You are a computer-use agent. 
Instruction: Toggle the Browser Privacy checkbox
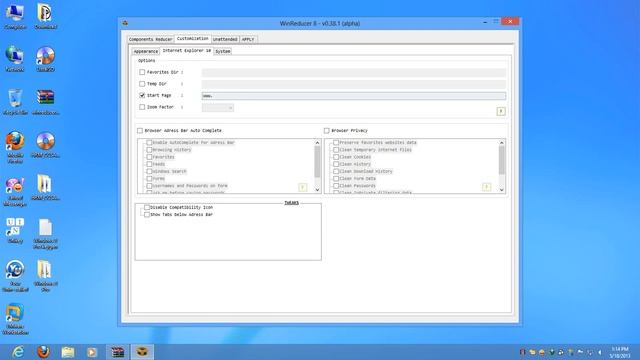coord(327,131)
